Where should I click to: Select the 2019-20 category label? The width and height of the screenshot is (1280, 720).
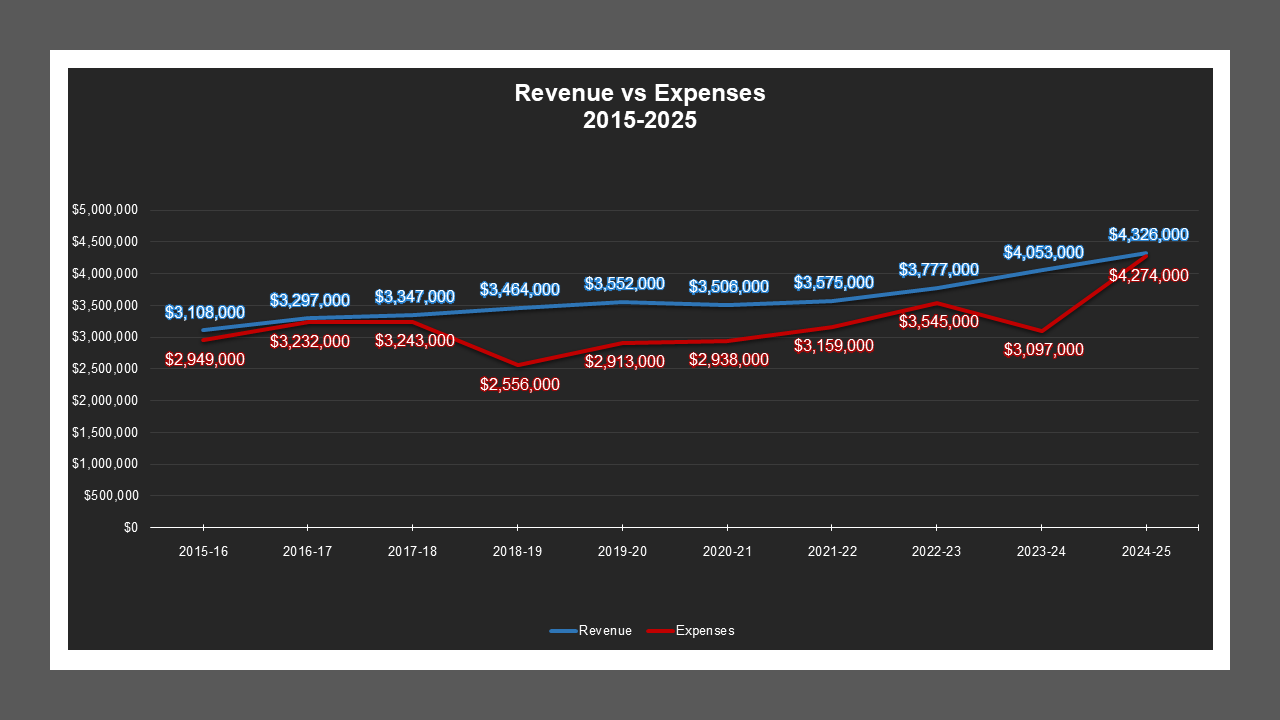coord(622,551)
